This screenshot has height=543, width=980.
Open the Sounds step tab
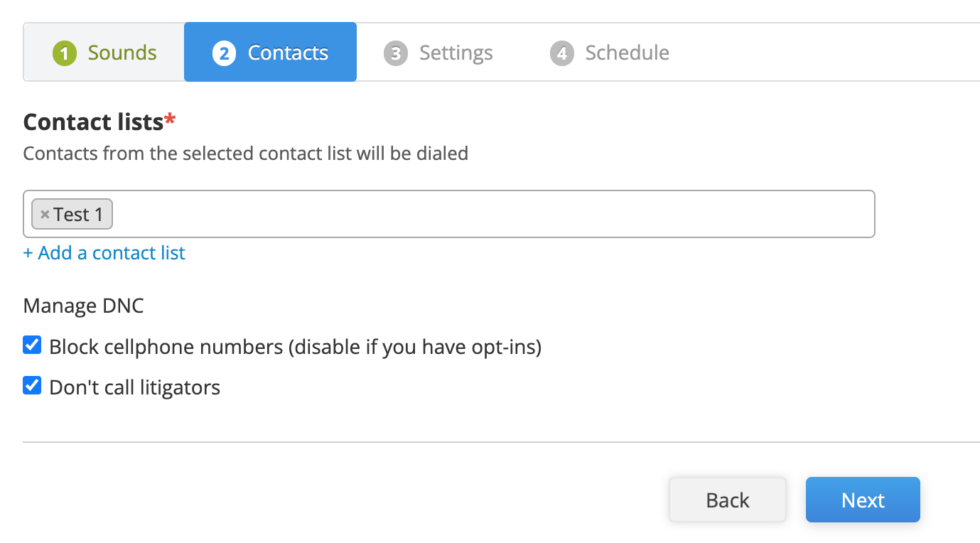(104, 52)
